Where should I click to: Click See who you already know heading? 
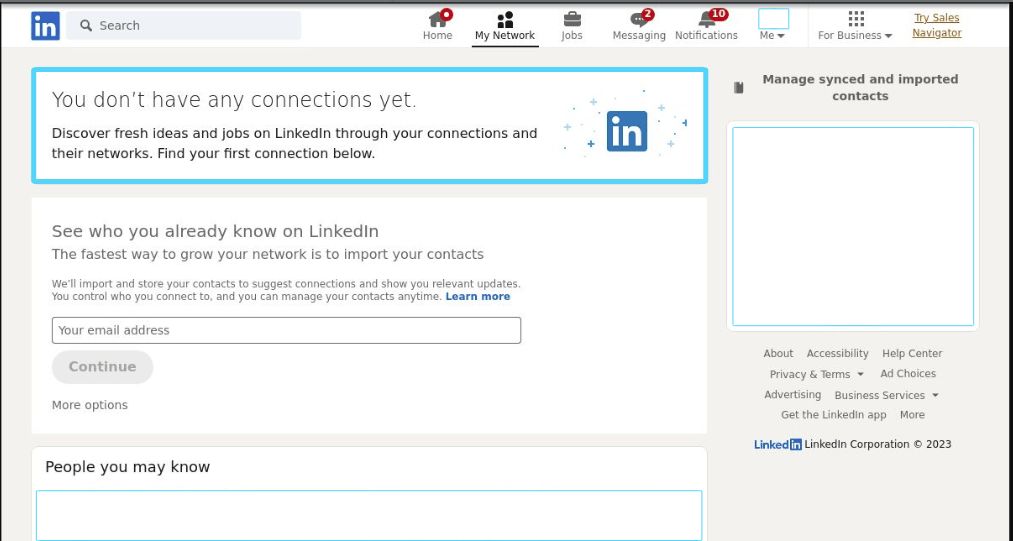[215, 231]
